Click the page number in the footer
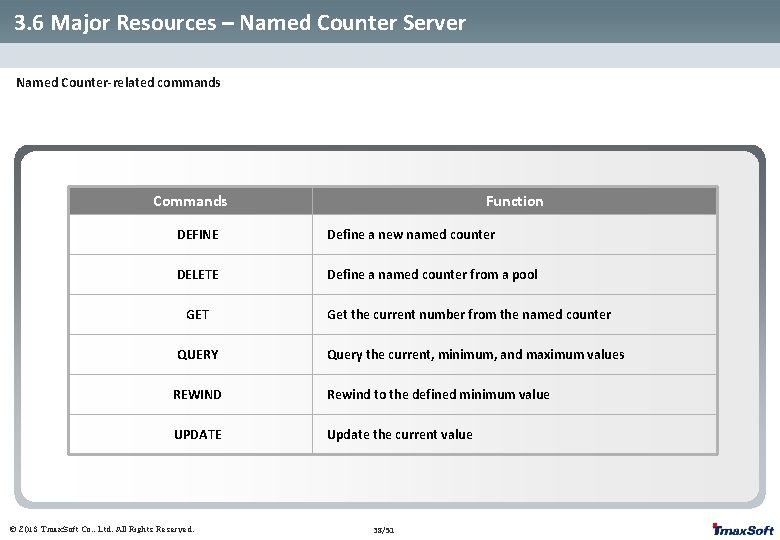 pyautogui.click(x=384, y=531)
